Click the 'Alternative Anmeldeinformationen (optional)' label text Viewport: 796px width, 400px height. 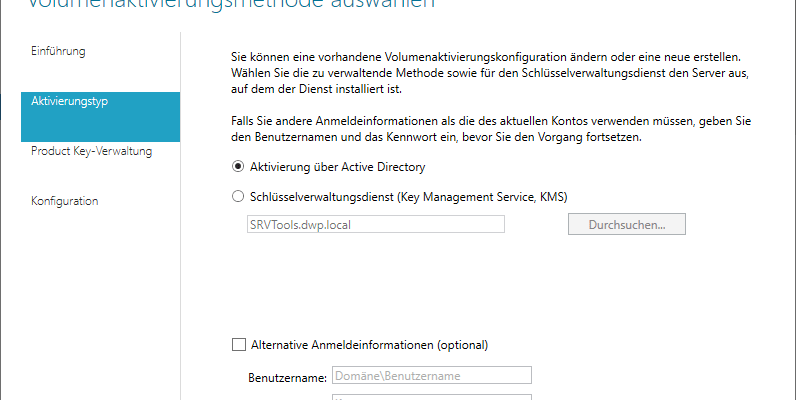[x=369, y=345]
